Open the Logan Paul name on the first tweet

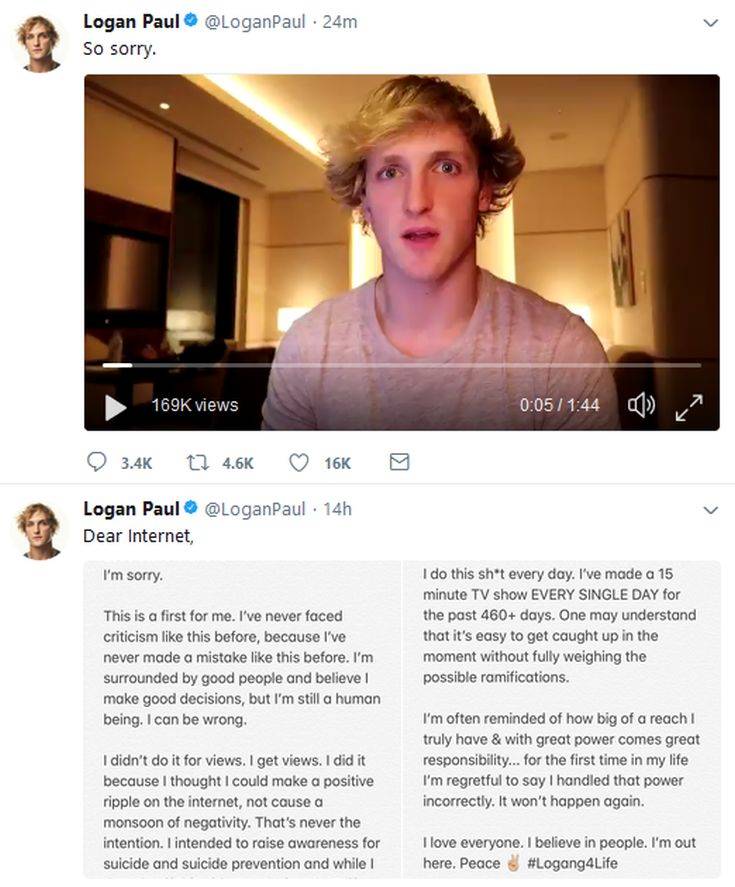(131, 21)
